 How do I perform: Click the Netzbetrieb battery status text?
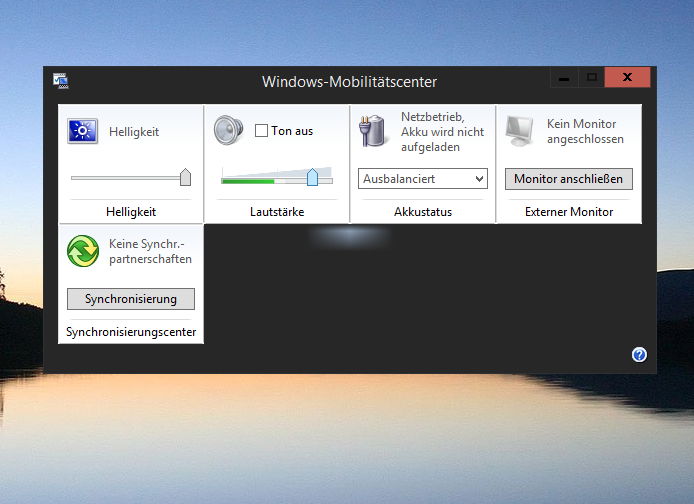[x=442, y=132]
